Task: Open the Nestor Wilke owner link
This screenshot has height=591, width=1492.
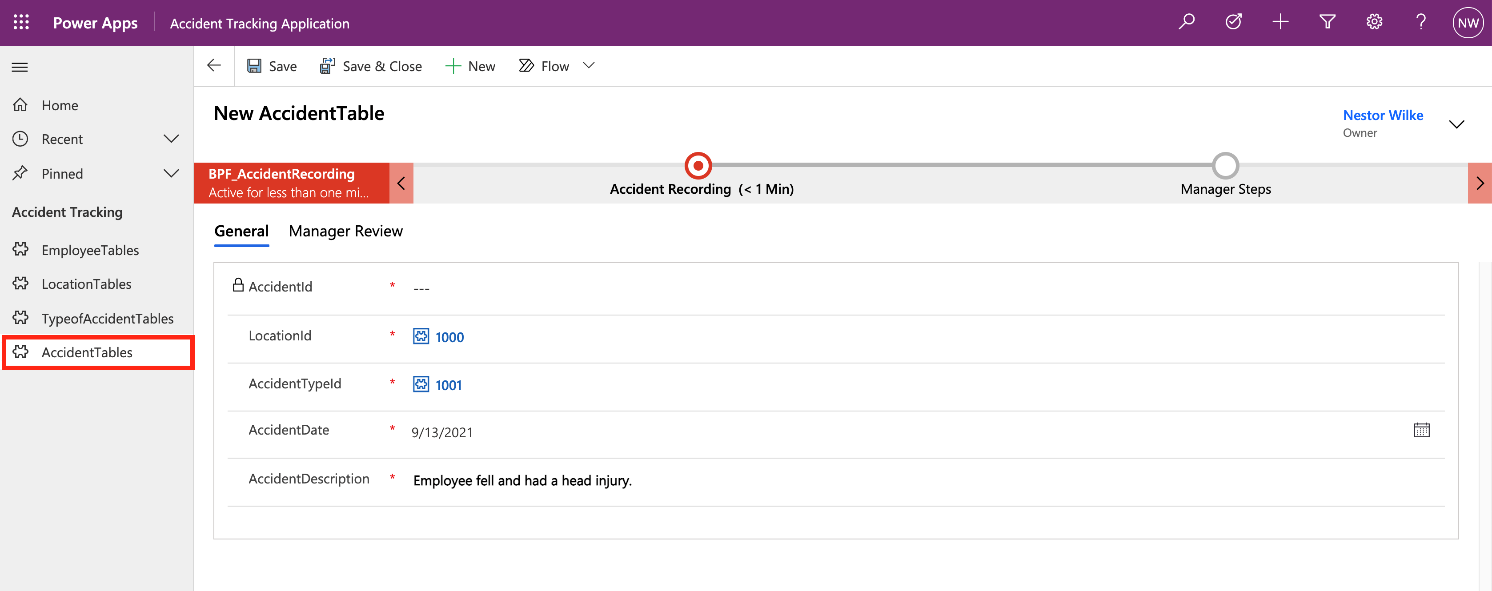Action: pos(1383,115)
